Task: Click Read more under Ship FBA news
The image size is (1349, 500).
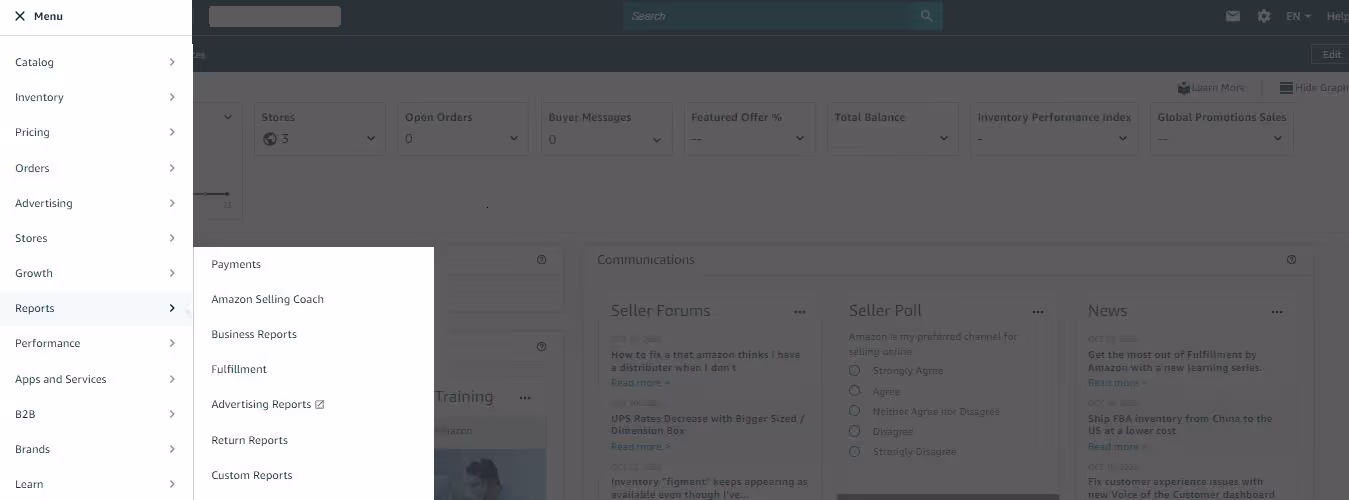Action: tap(1117, 447)
